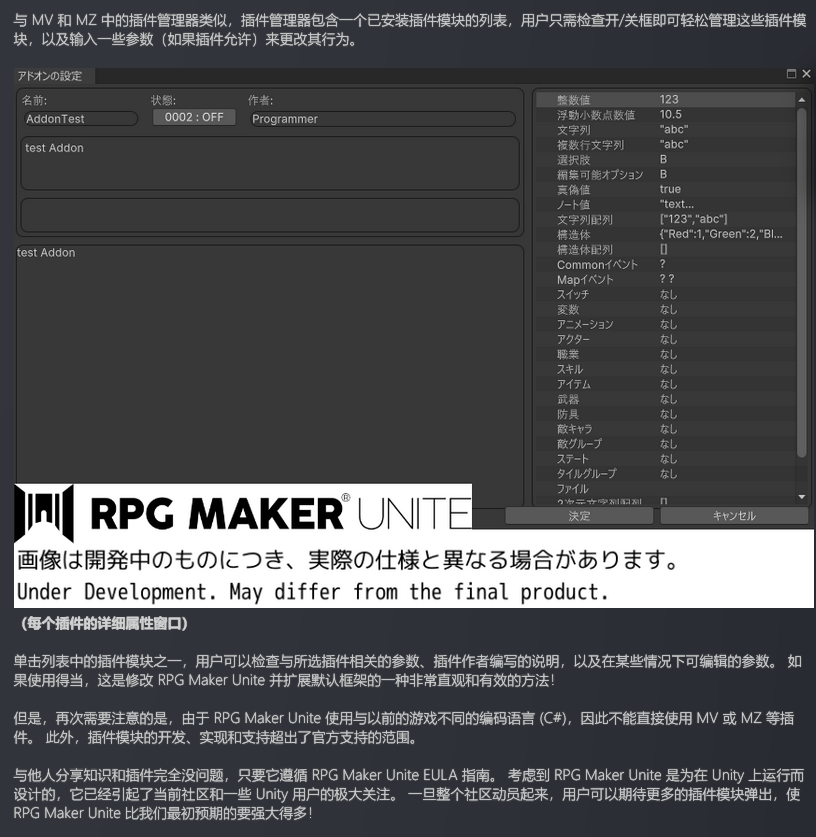Select the アニメーション parameter row
Viewport: 816px width, 837px height.
click(666, 323)
